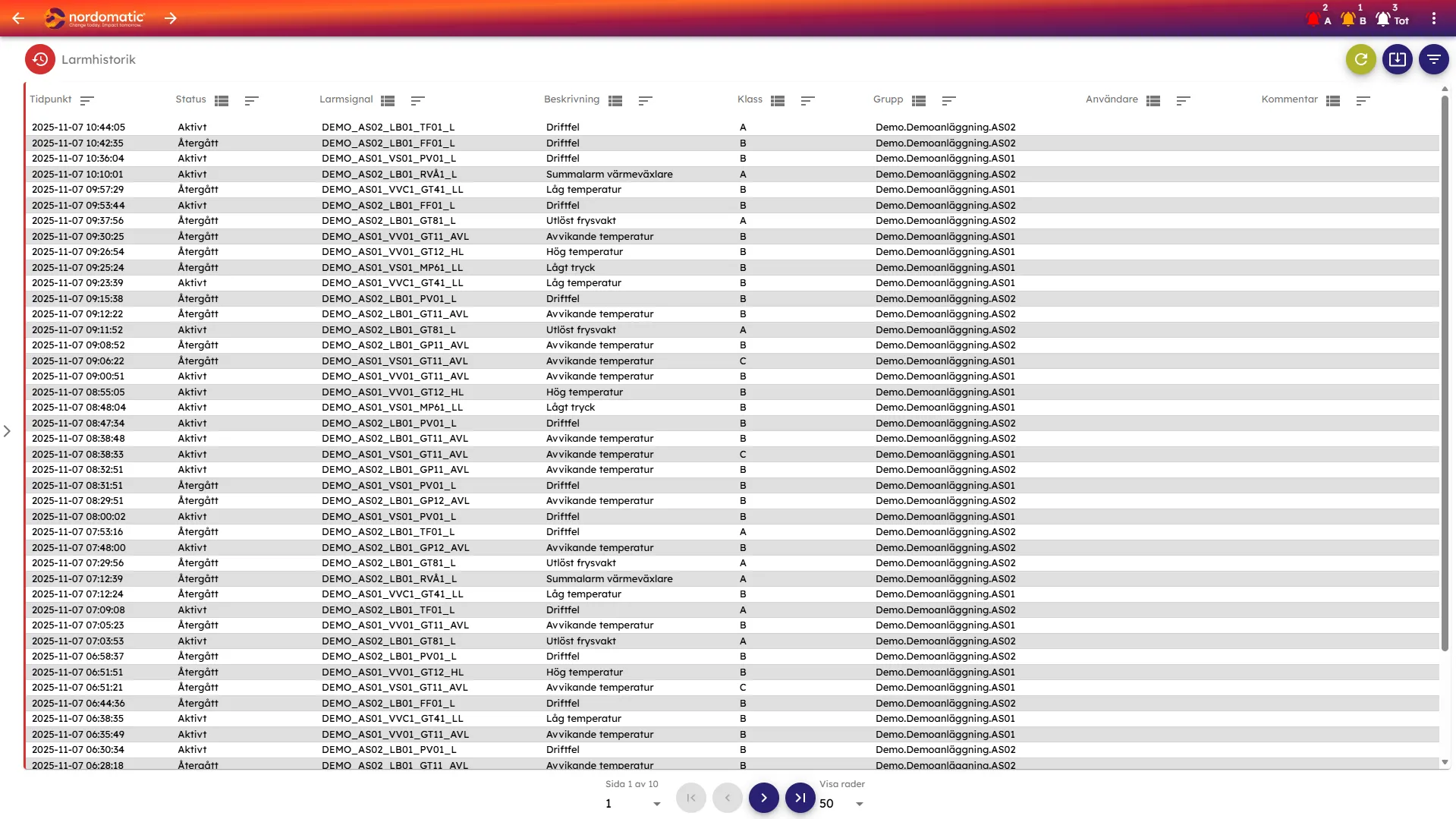Jump to the last page

(800, 798)
